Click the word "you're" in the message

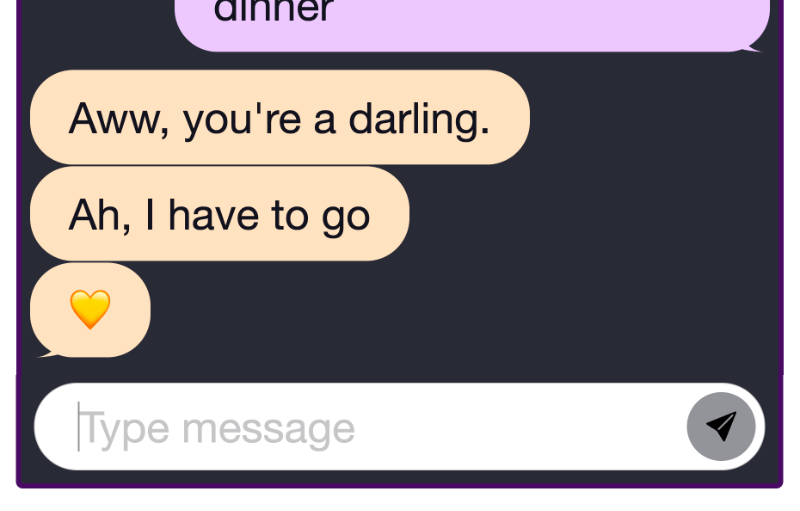pos(242,120)
